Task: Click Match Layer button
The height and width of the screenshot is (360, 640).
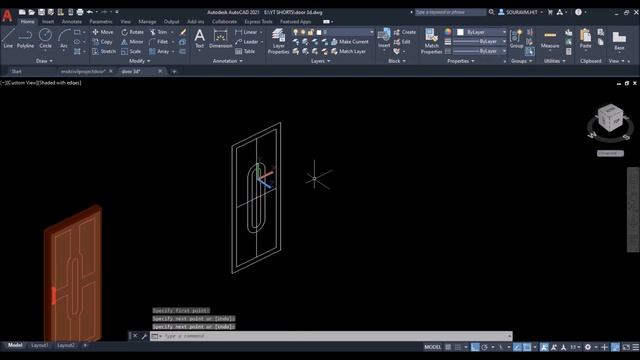Action: [348, 51]
